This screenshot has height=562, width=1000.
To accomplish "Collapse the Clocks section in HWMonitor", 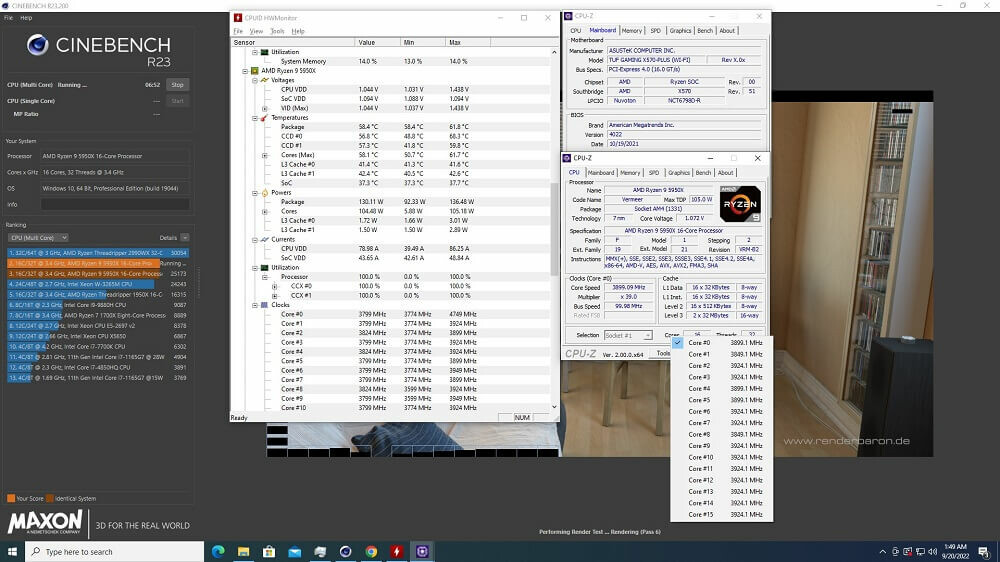I will pyautogui.click(x=255, y=305).
